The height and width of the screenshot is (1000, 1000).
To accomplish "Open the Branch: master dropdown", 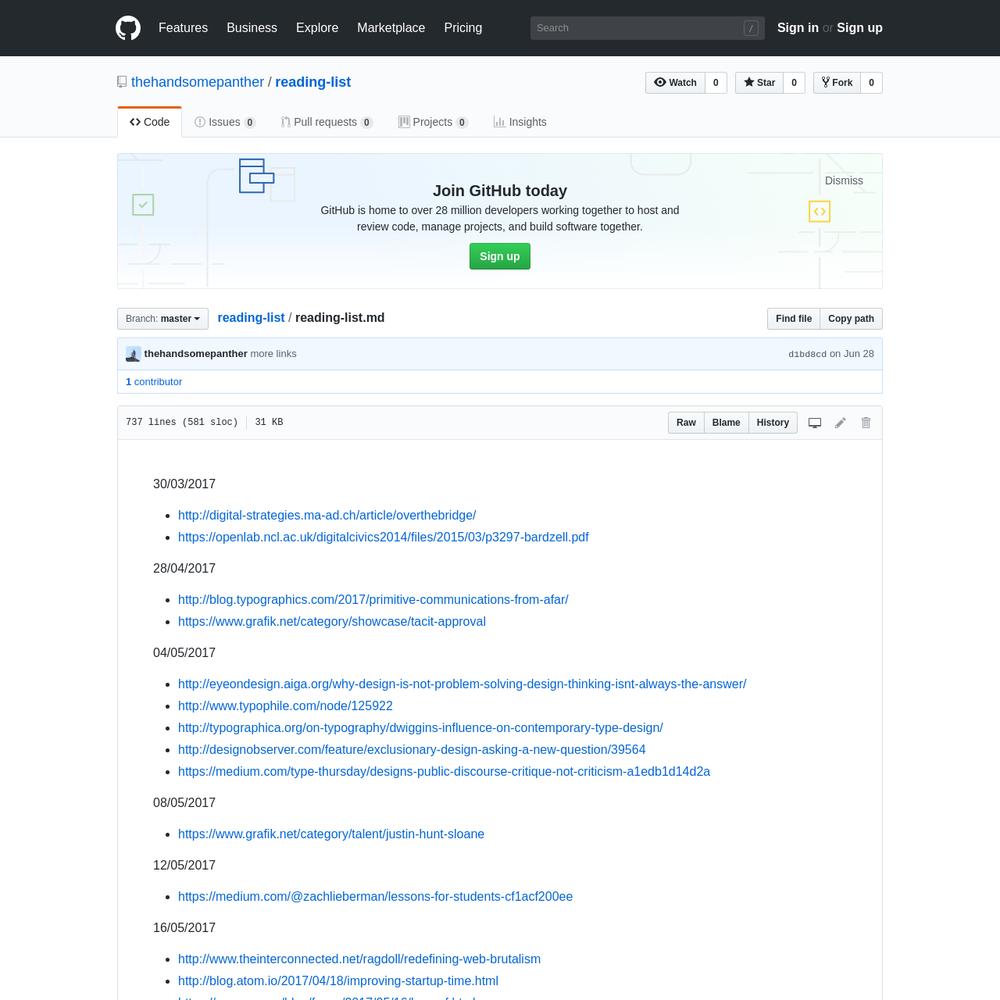I will 163,319.
